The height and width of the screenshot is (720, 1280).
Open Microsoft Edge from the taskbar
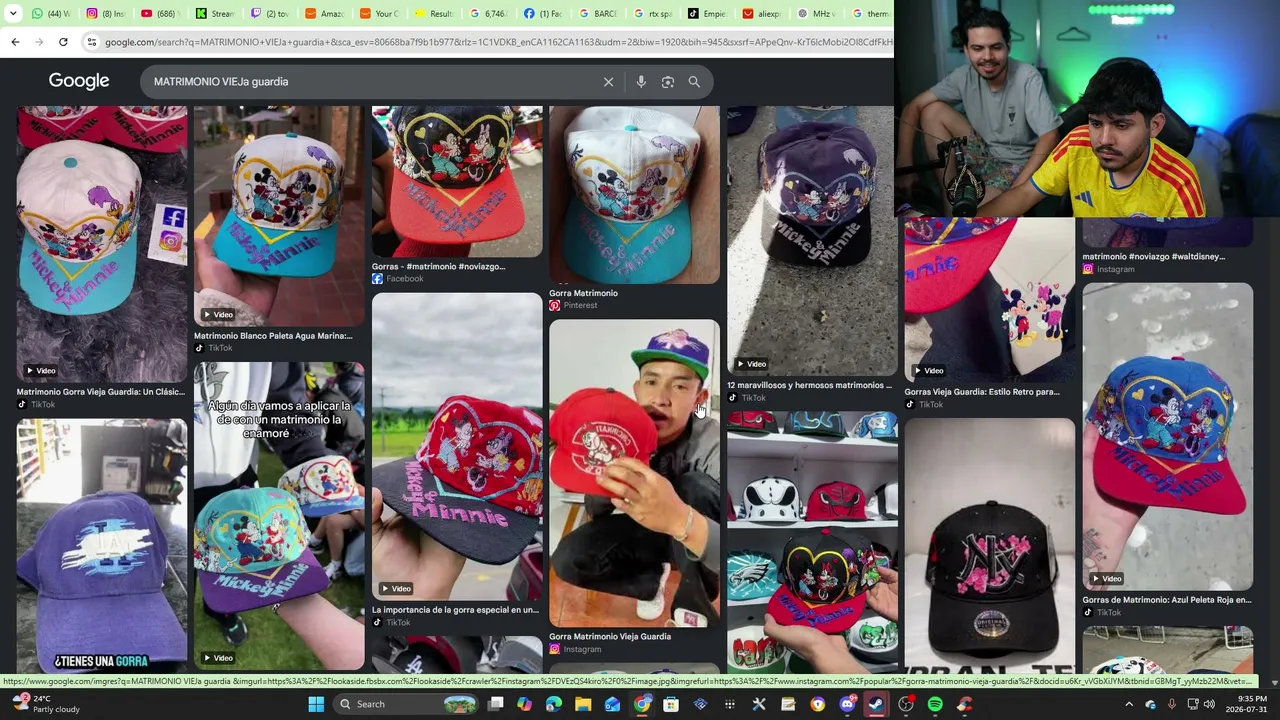554,704
